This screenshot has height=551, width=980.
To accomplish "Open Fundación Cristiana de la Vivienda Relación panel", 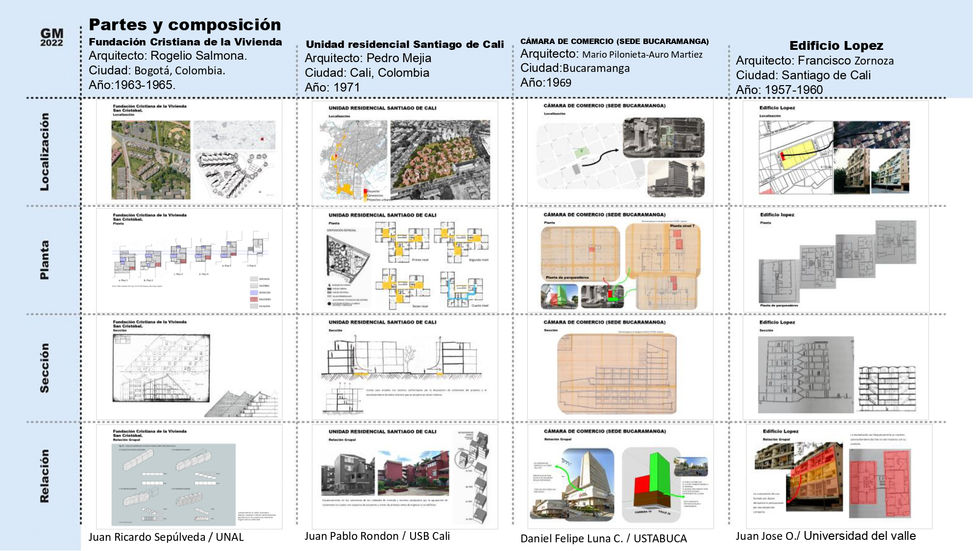I will click(189, 476).
